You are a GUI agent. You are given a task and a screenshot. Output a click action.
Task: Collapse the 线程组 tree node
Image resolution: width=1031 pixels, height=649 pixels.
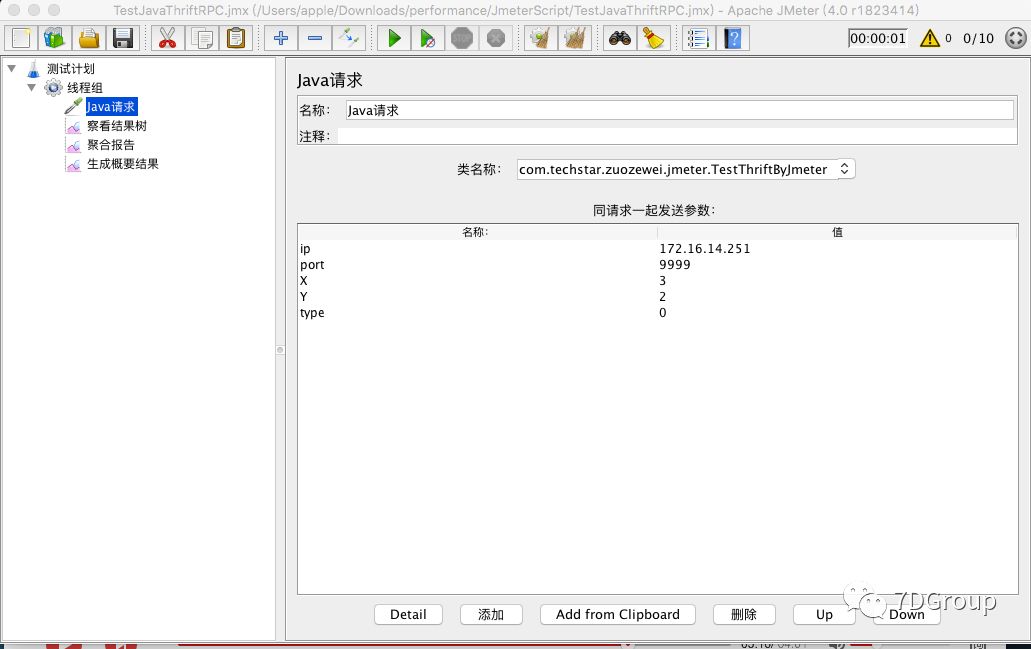click(x=31, y=87)
